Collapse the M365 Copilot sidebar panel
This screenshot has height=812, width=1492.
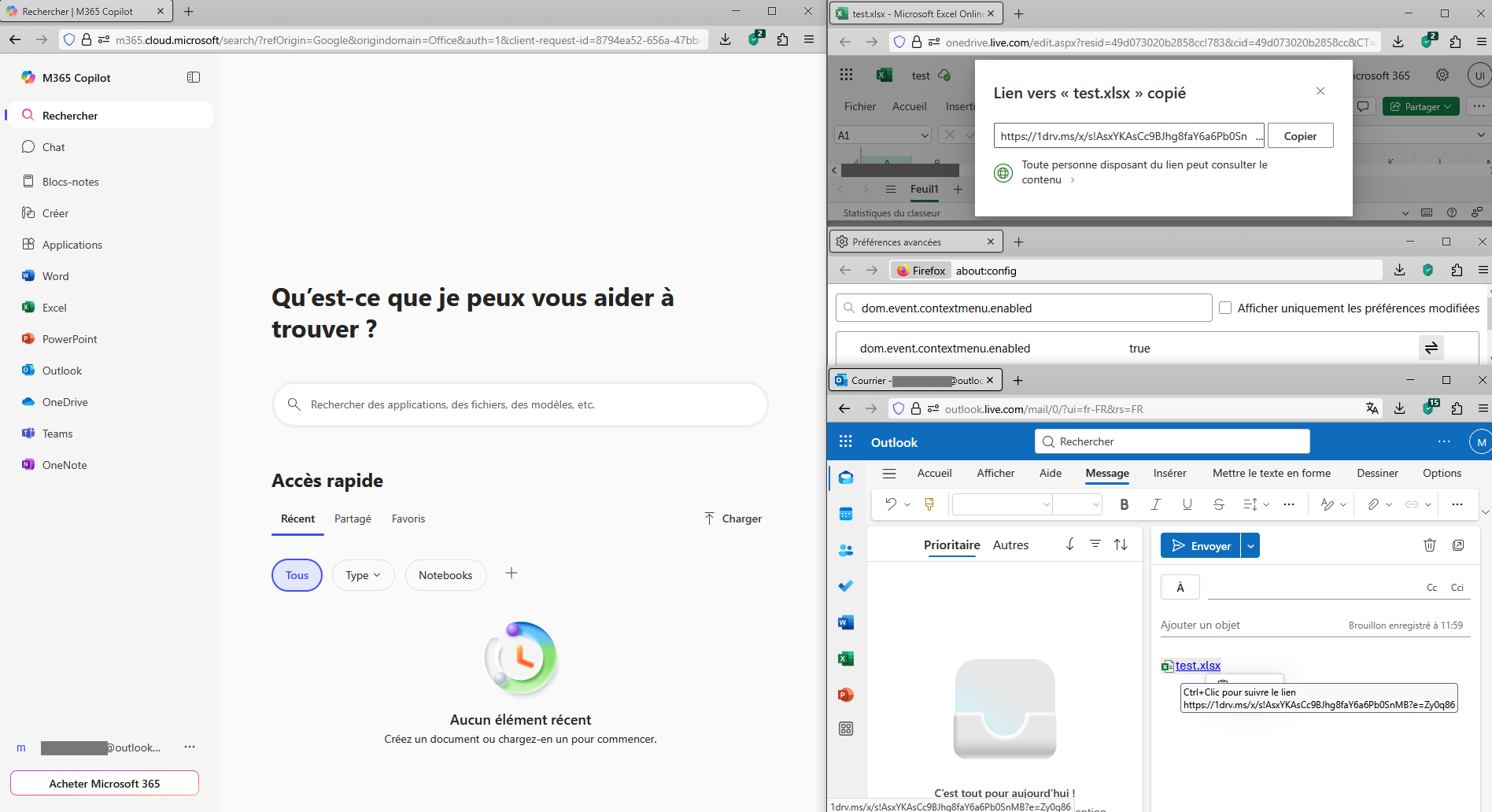pyautogui.click(x=194, y=77)
